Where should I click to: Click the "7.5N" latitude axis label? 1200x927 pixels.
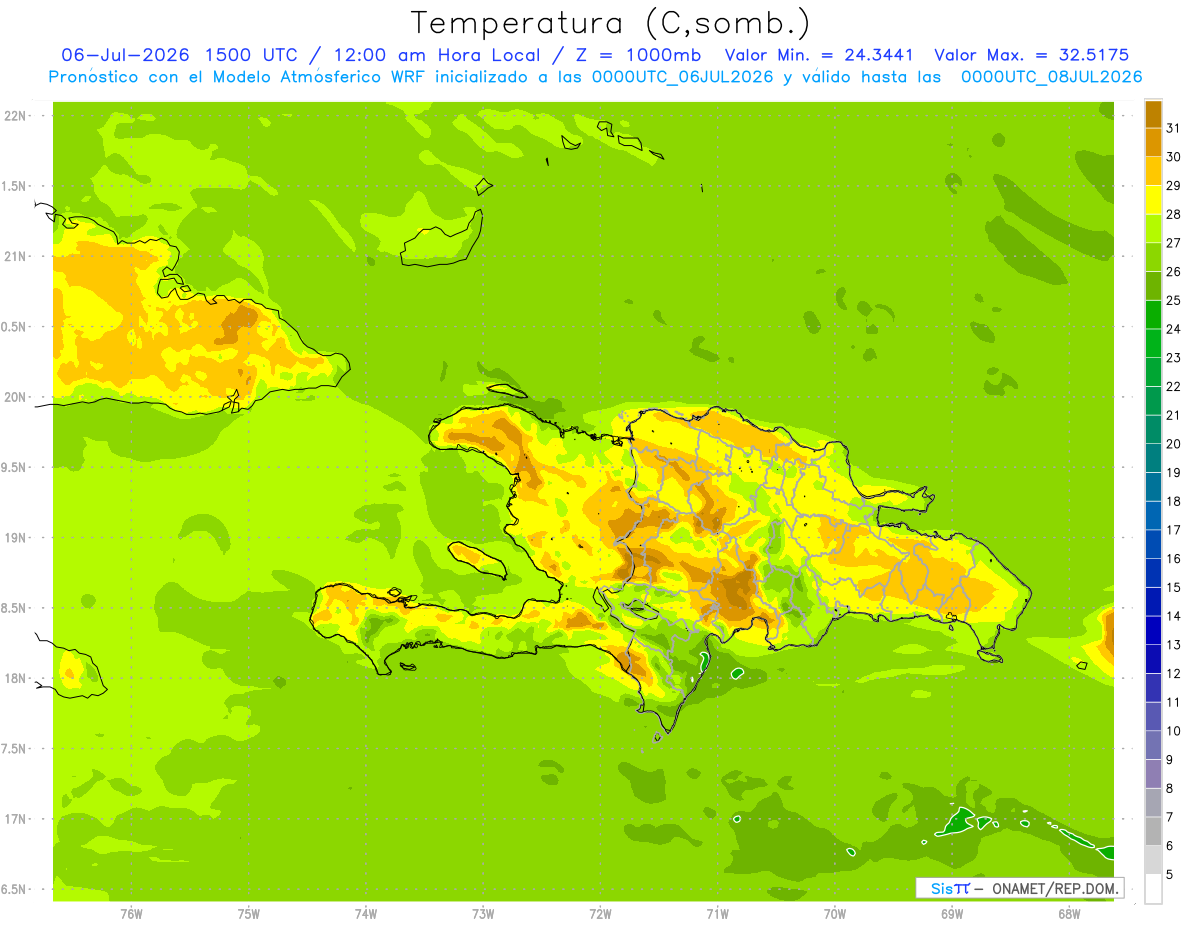click(x=14, y=748)
